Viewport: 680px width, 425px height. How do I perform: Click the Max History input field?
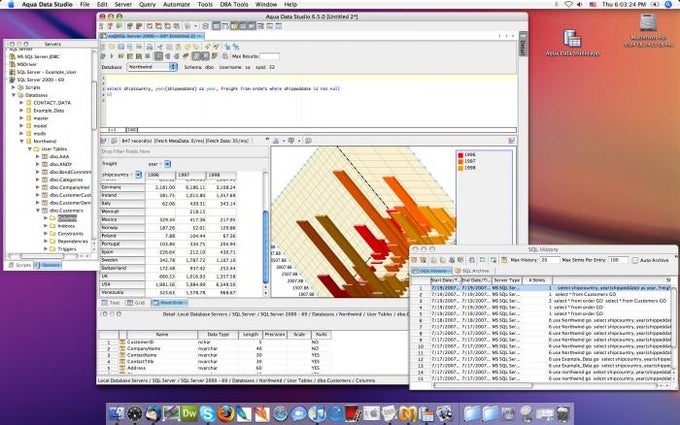pos(550,260)
